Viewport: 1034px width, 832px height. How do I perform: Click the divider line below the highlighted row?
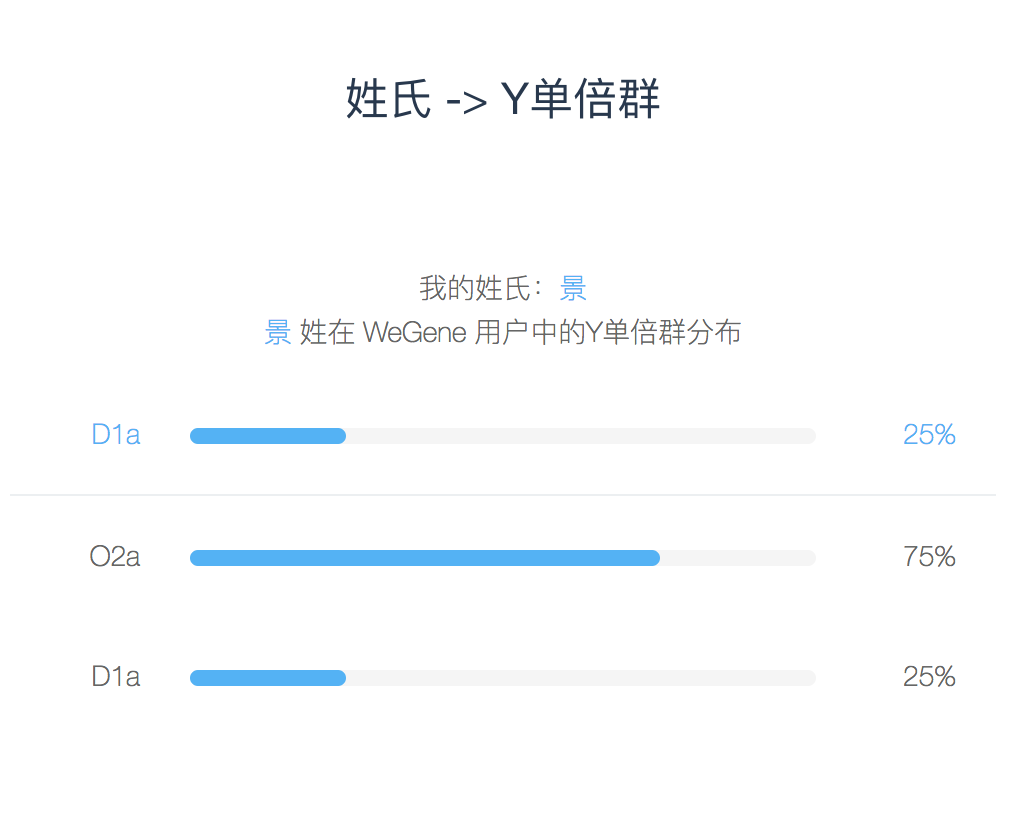coord(502,494)
